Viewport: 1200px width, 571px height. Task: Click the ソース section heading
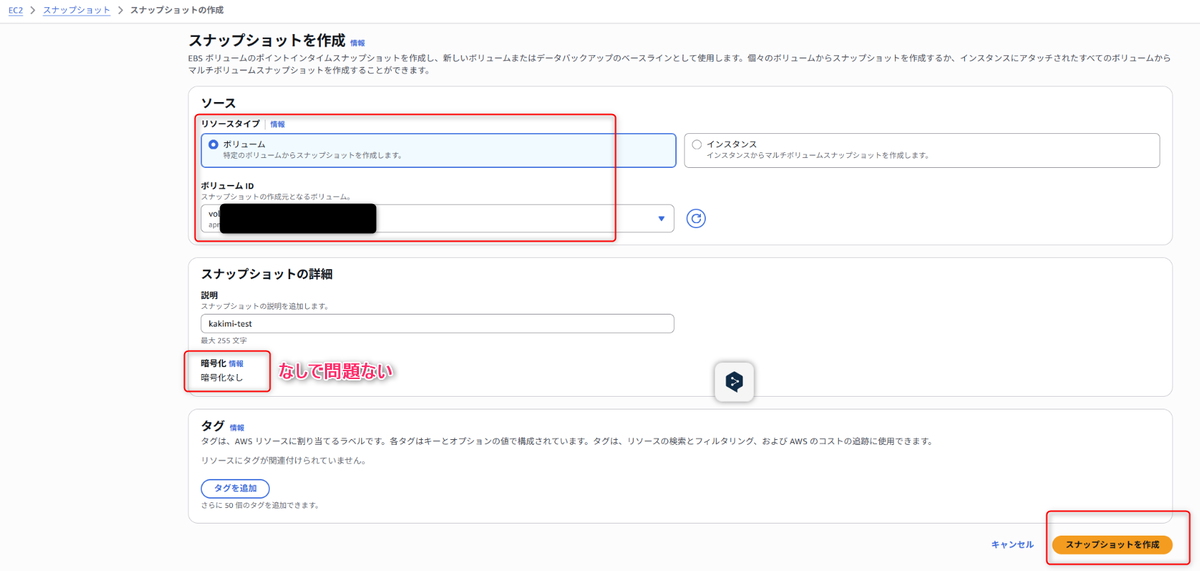218,102
